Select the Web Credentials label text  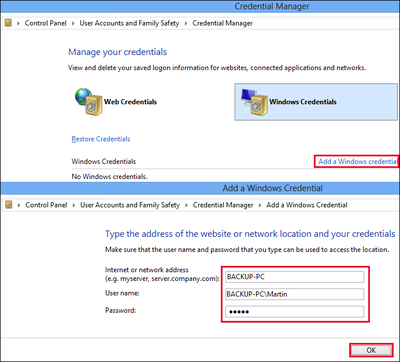130,102
